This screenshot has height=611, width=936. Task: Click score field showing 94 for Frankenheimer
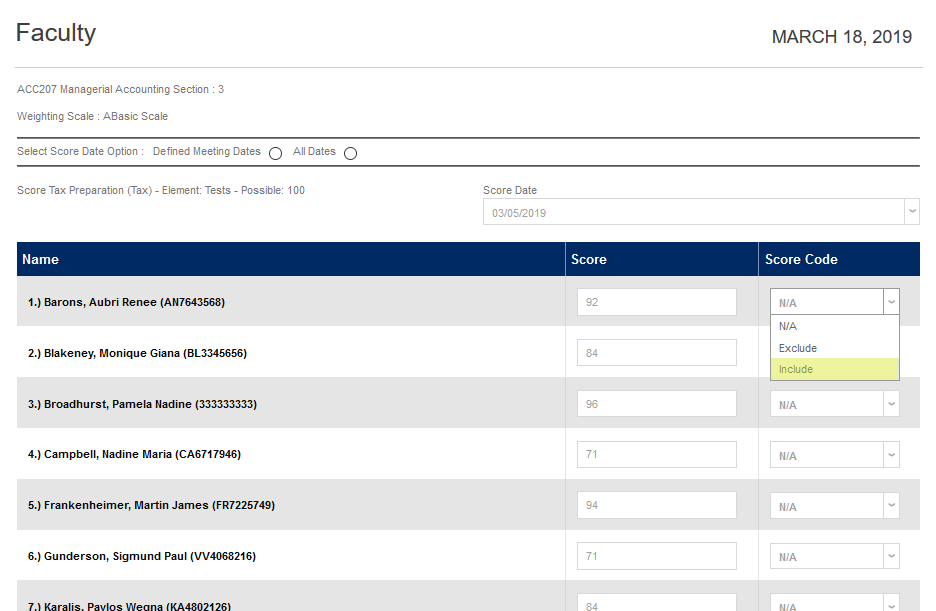[656, 506]
